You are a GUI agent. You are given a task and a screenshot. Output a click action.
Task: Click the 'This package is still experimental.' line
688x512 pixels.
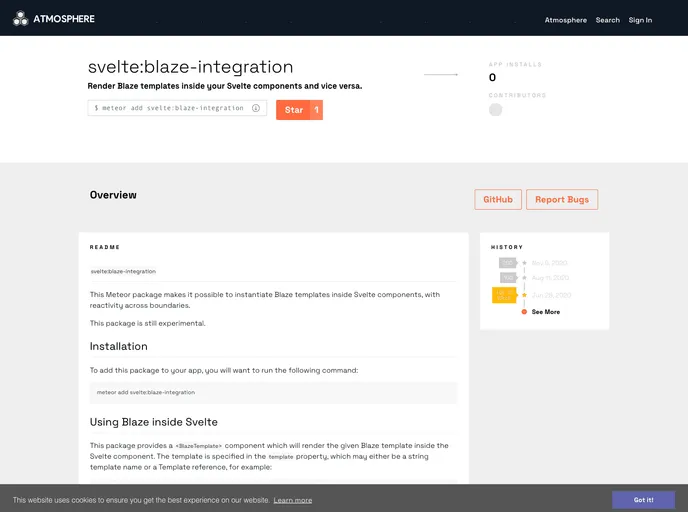tap(147, 323)
